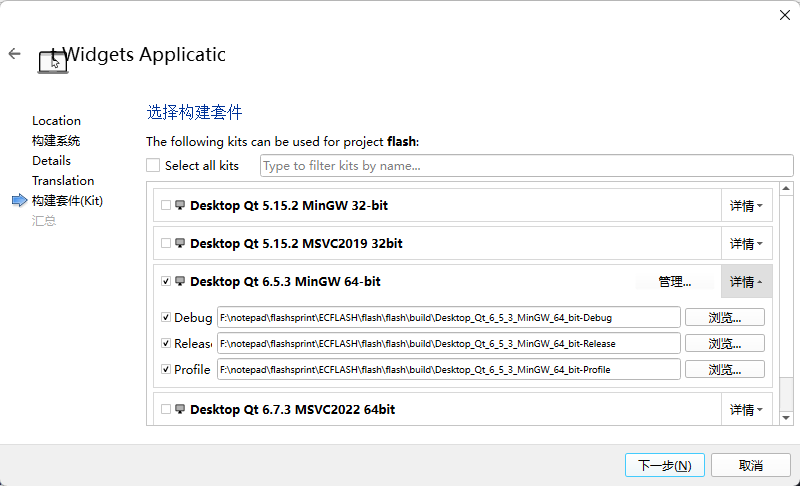Click the Release build directory field
The image size is (800, 486).
(x=448, y=343)
